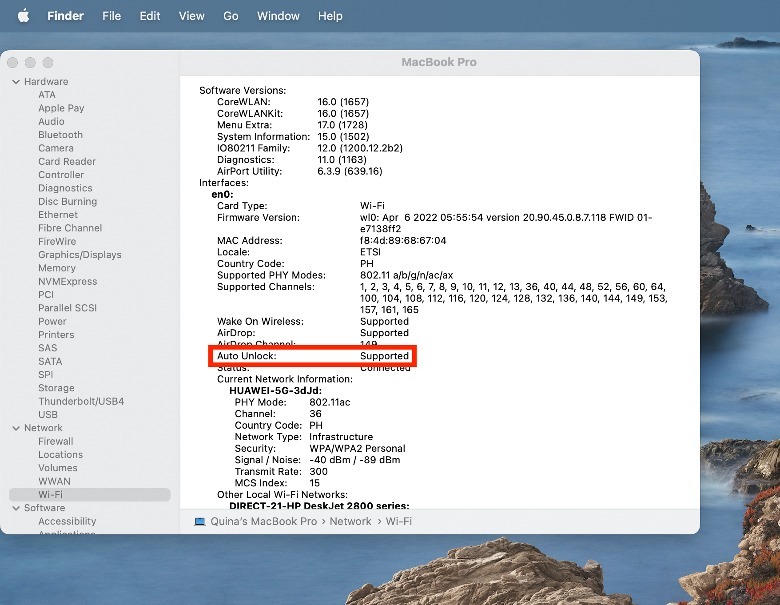Open the Help menu

click(x=330, y=16)
